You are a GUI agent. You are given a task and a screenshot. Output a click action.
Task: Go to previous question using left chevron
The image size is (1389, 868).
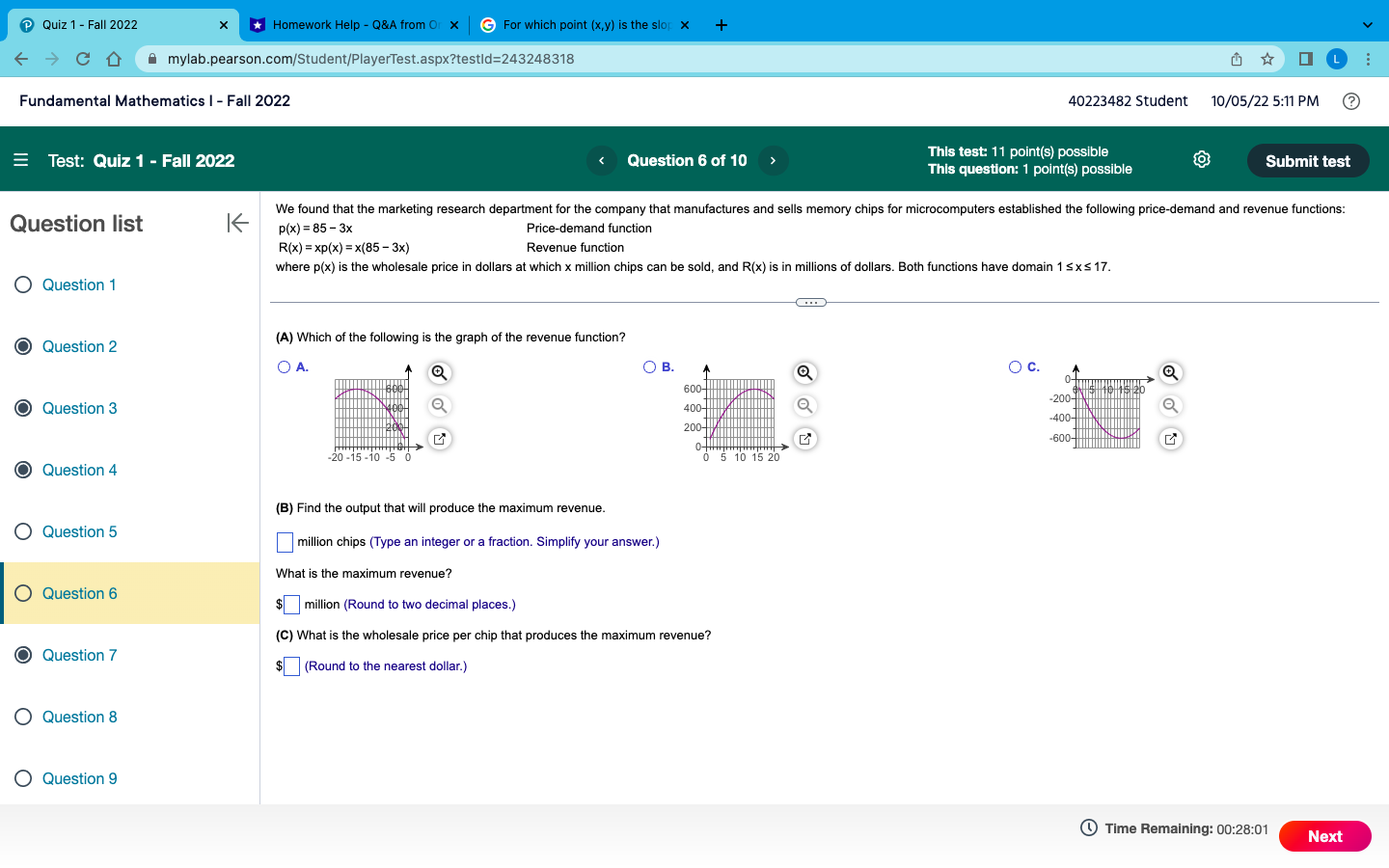tap(601, 160)
